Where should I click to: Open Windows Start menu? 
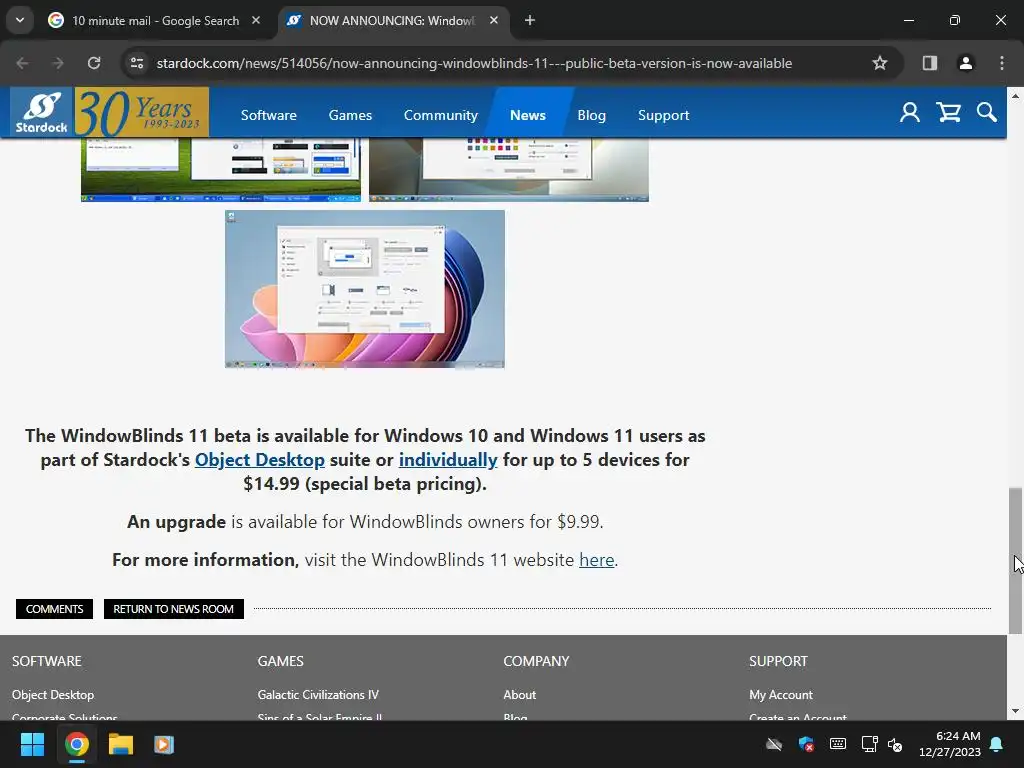point(32,744)
